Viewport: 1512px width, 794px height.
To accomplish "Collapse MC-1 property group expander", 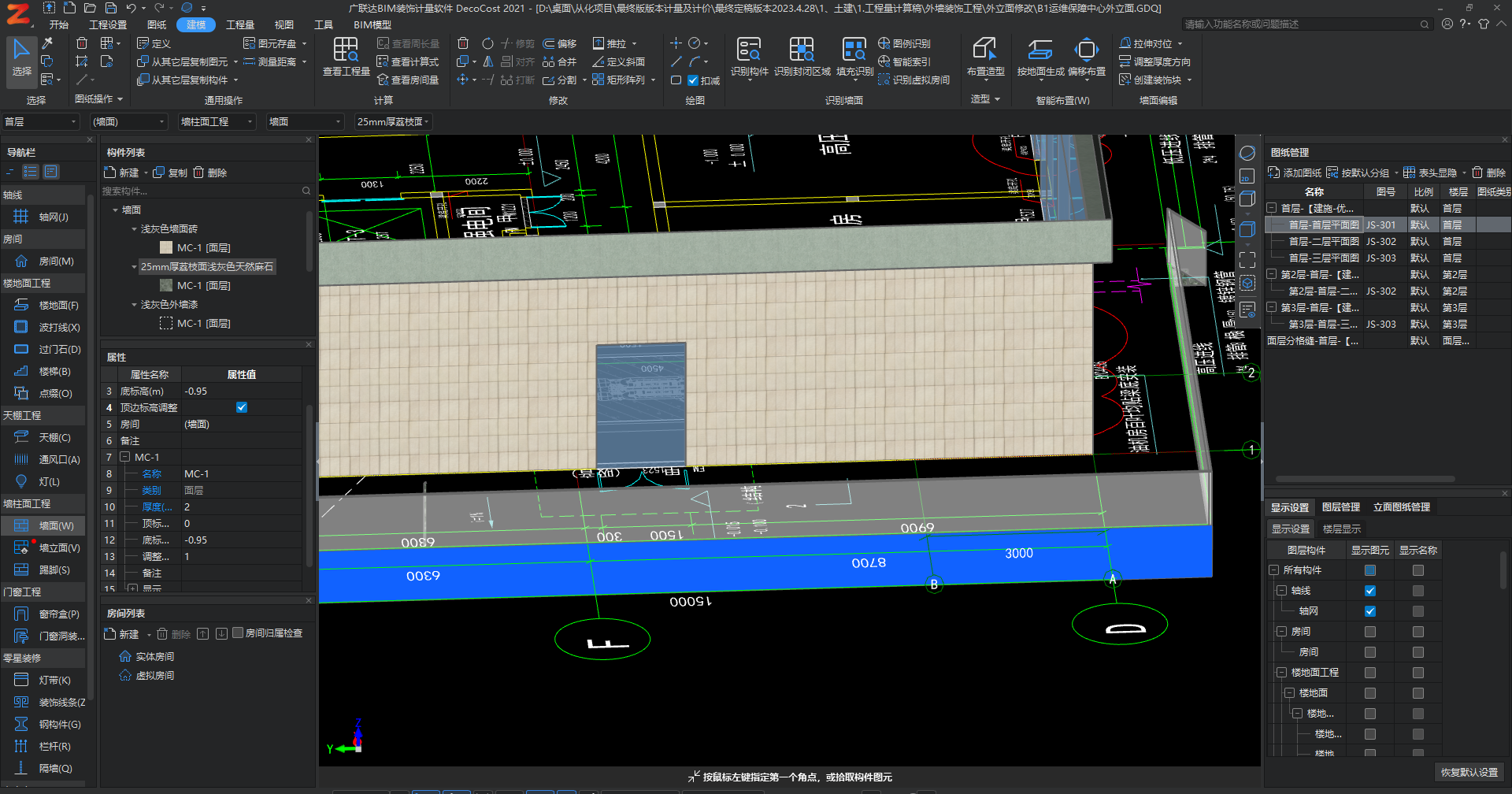I will click(x=124, y=457).
